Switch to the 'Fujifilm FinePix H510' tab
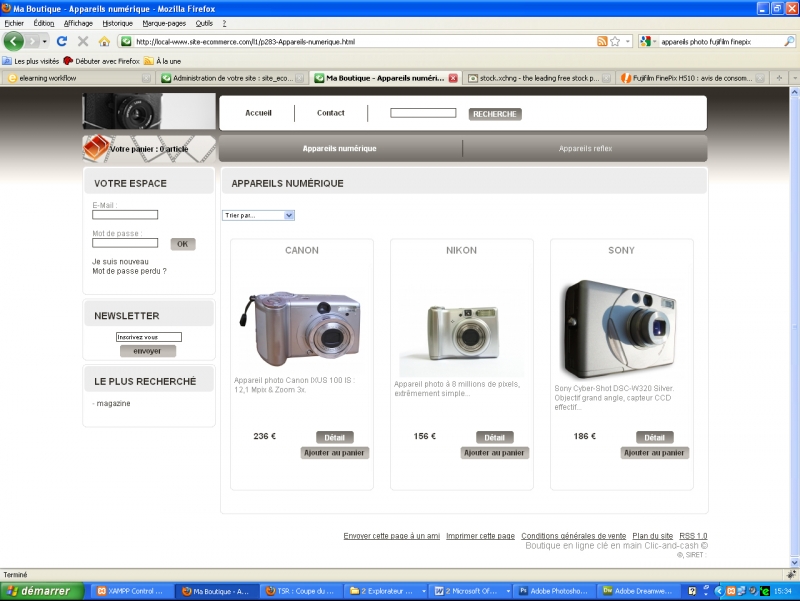800x601 pixels. coord(692,78)
